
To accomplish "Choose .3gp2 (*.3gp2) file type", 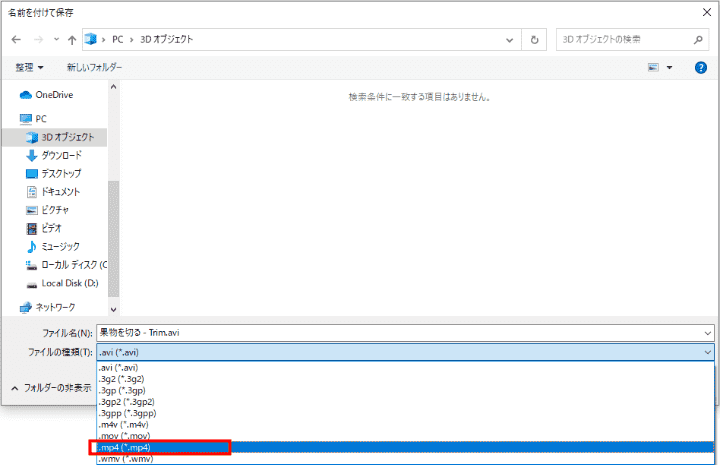I will 405,402.
